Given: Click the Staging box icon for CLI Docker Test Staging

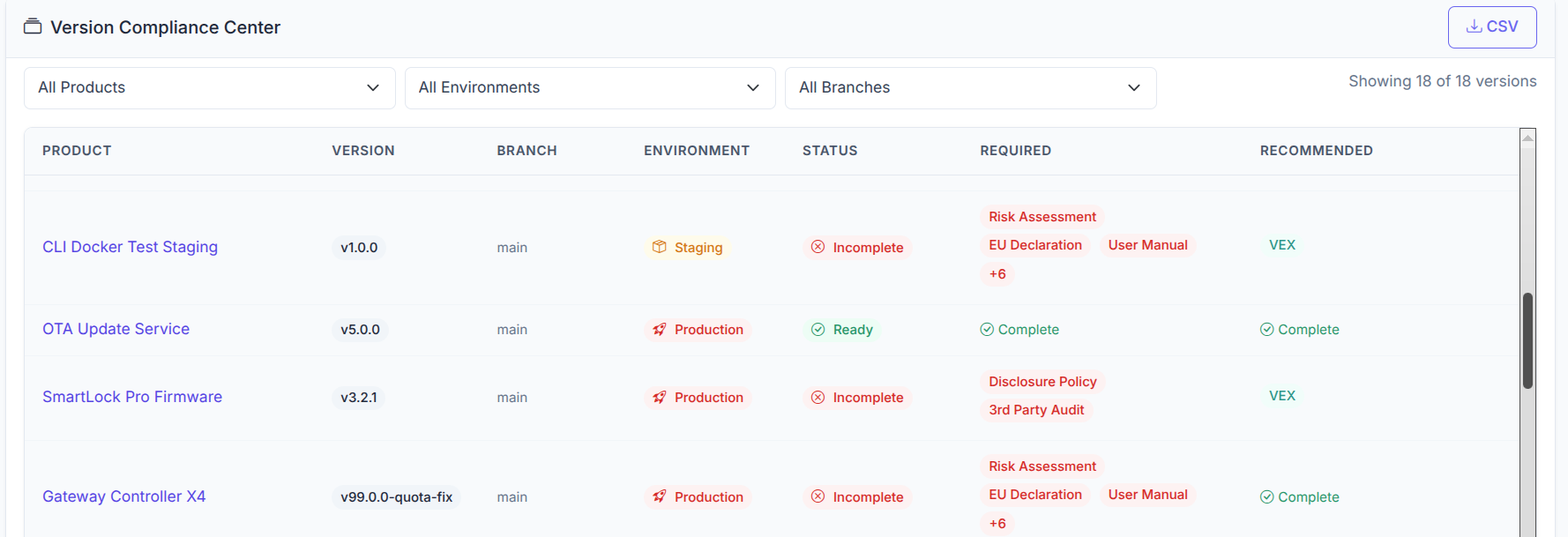Looking at the screenshot, I should (x=660, y=247).
